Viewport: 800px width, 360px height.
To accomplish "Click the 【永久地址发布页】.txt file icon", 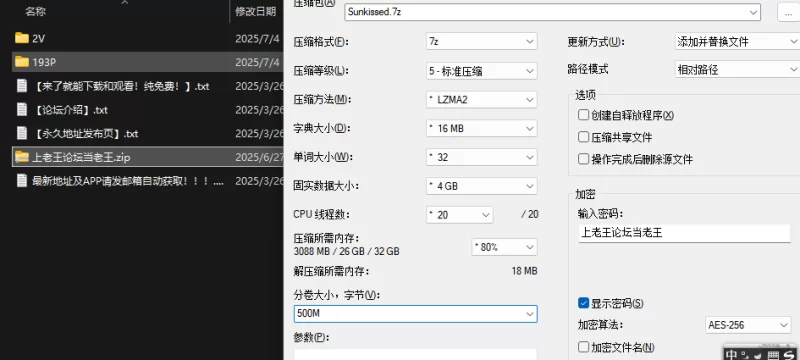I will pos(22,134).
